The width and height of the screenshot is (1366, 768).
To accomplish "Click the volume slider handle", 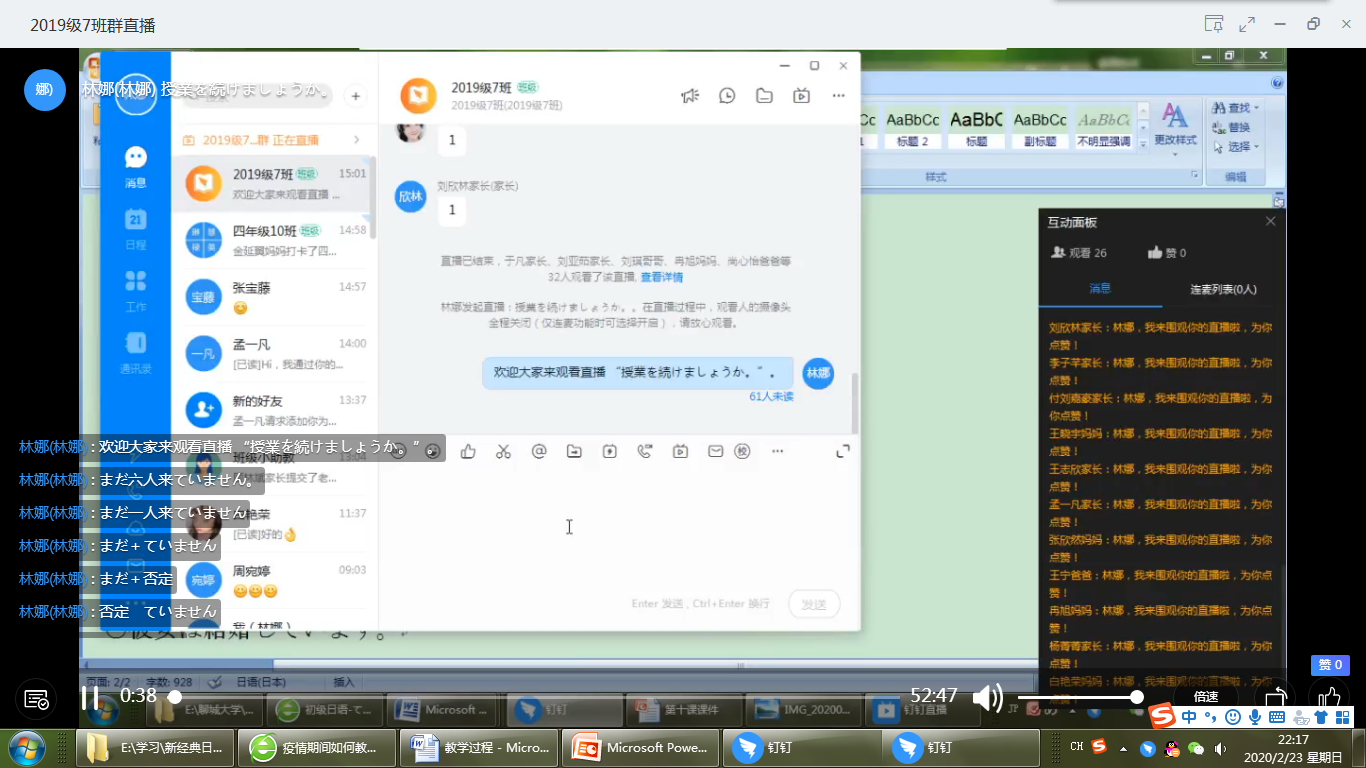I will pyautogui.click(x=1137, y=697).
